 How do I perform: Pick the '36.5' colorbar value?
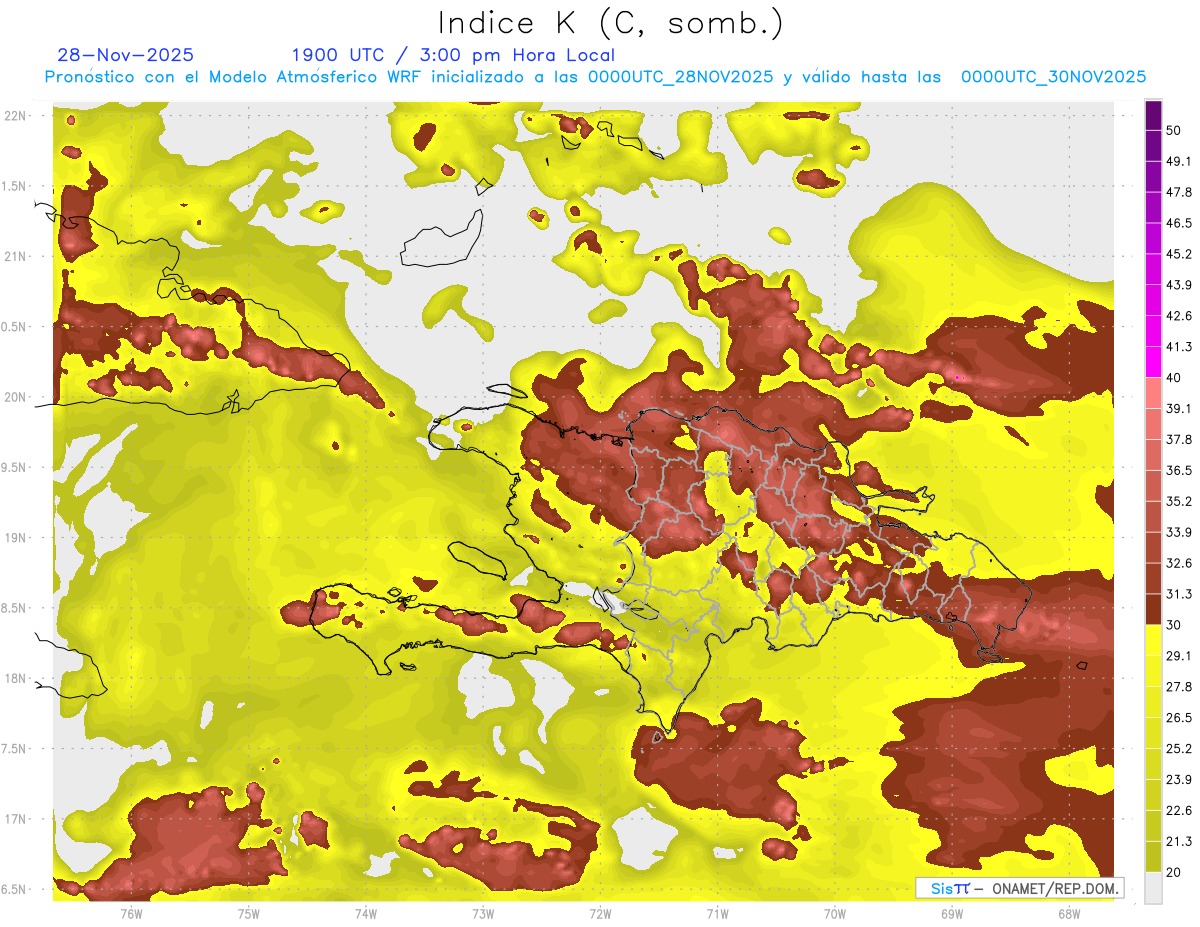pos(1179,470)
